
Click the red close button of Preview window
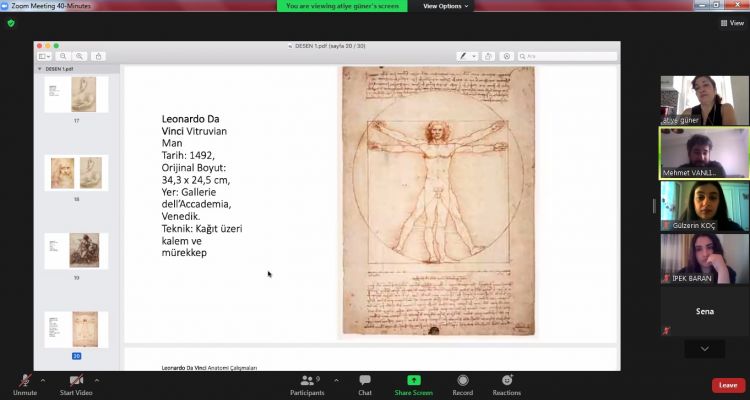40,46
